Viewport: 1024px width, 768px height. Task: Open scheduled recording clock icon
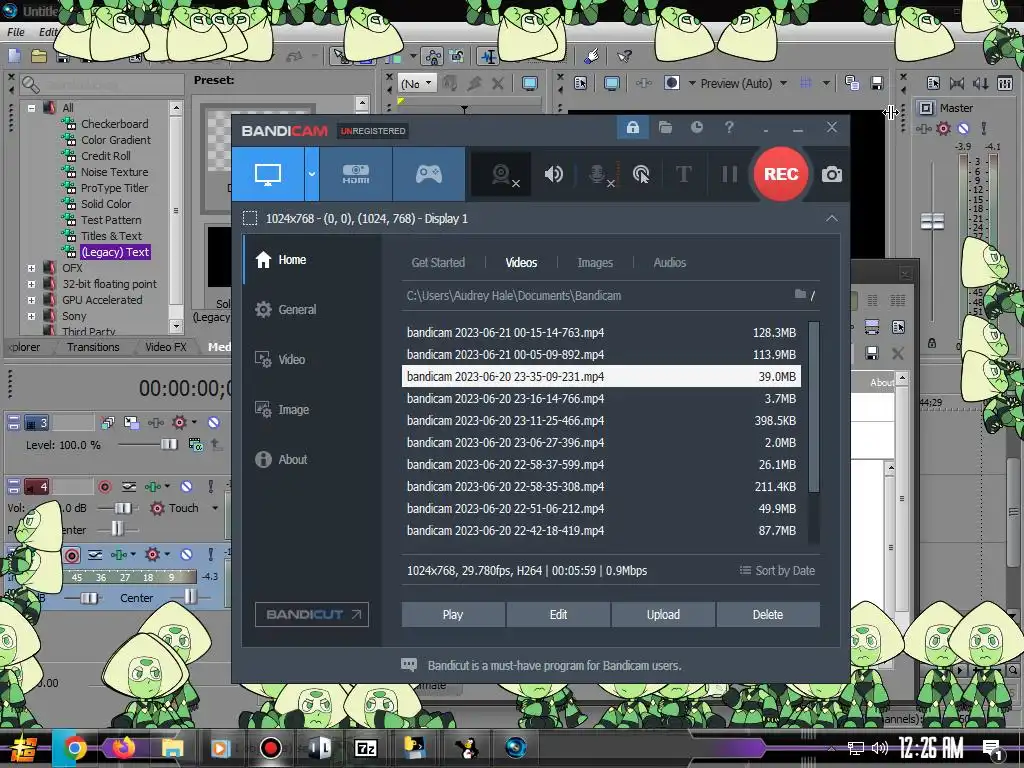[x=697, y=127]
